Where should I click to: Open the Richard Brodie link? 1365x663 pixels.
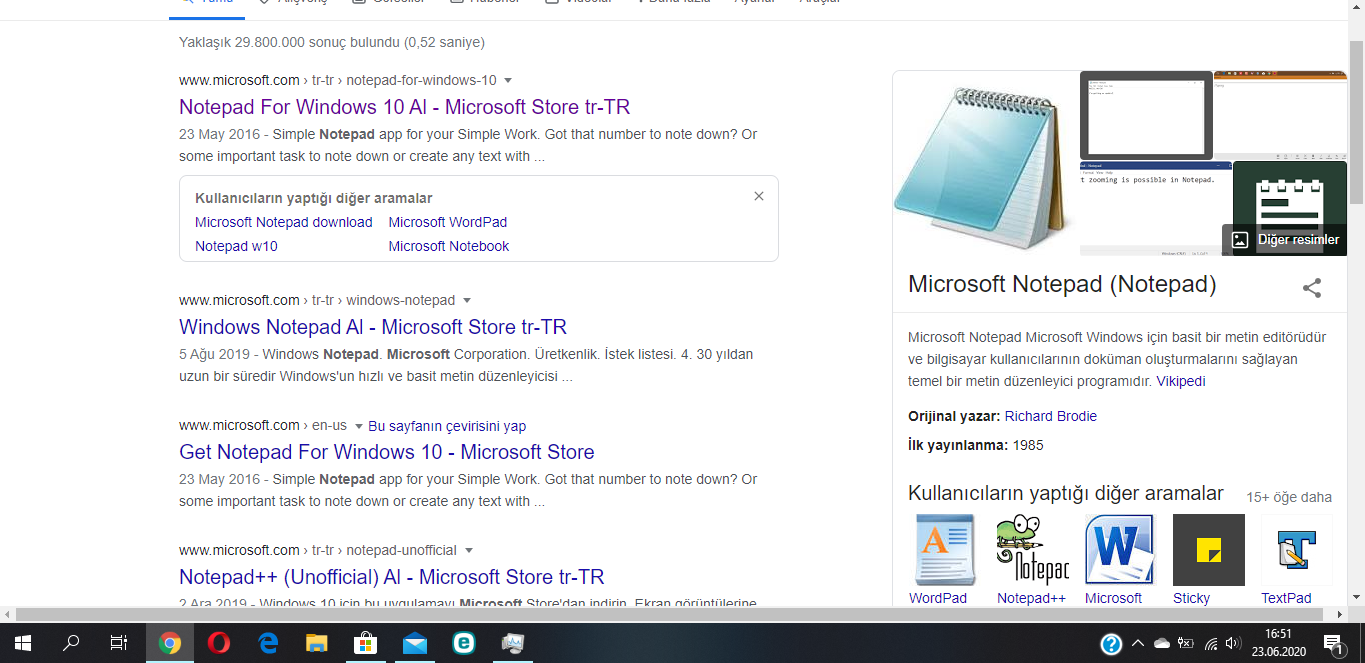pyautogui.click(x=1051, y=416)
